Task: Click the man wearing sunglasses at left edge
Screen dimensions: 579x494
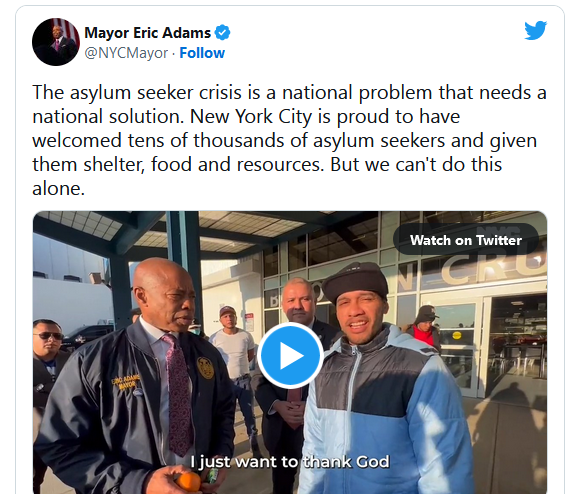Action: point(48,369)
